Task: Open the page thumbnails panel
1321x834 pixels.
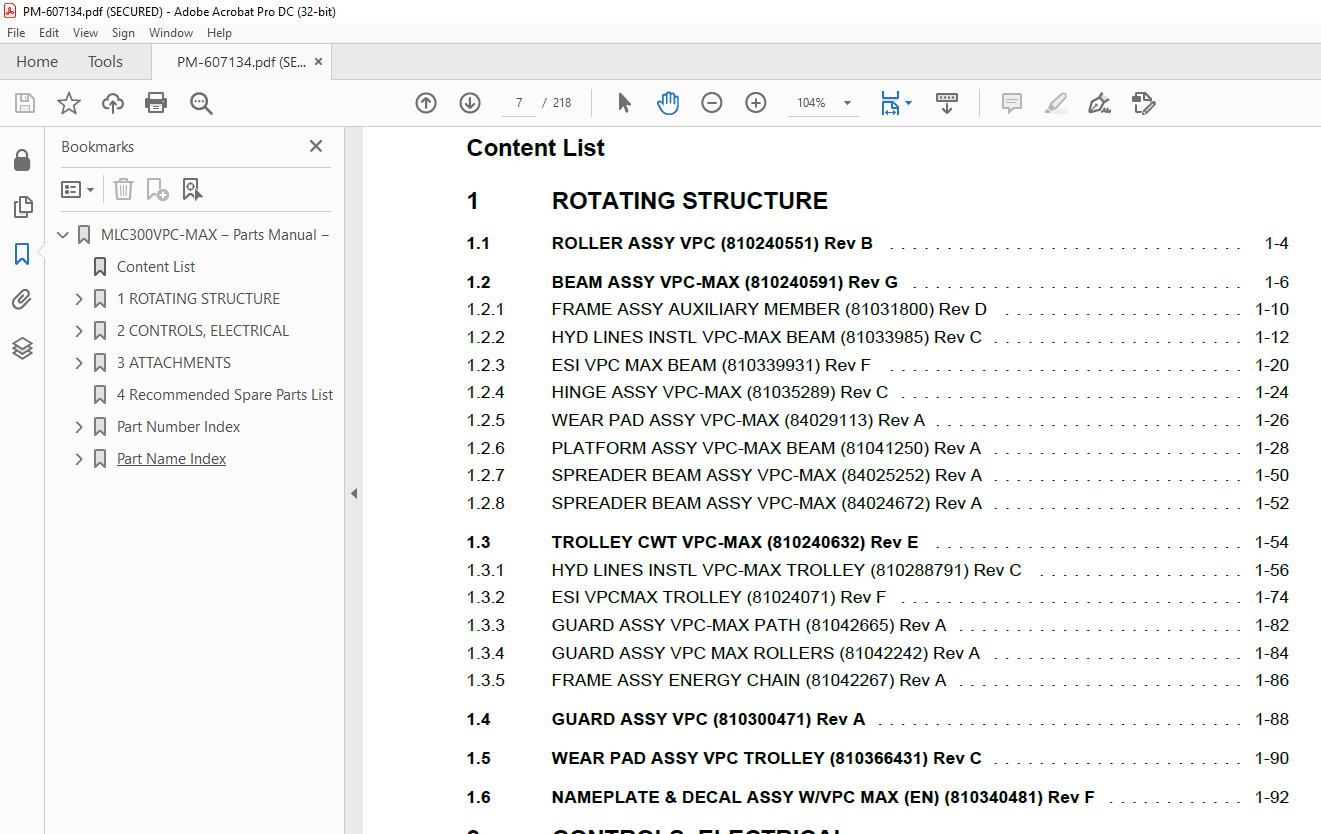Action: 22,207
